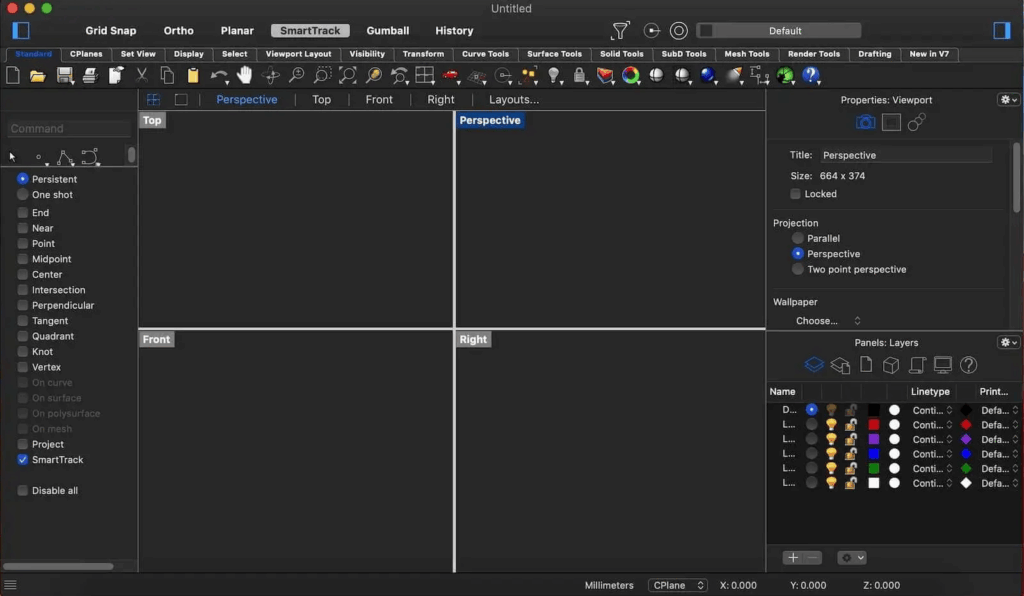Switch to the Front viewport tab
The height and width of the screenshot is (596, 1024).
click(x=379, y=99)
